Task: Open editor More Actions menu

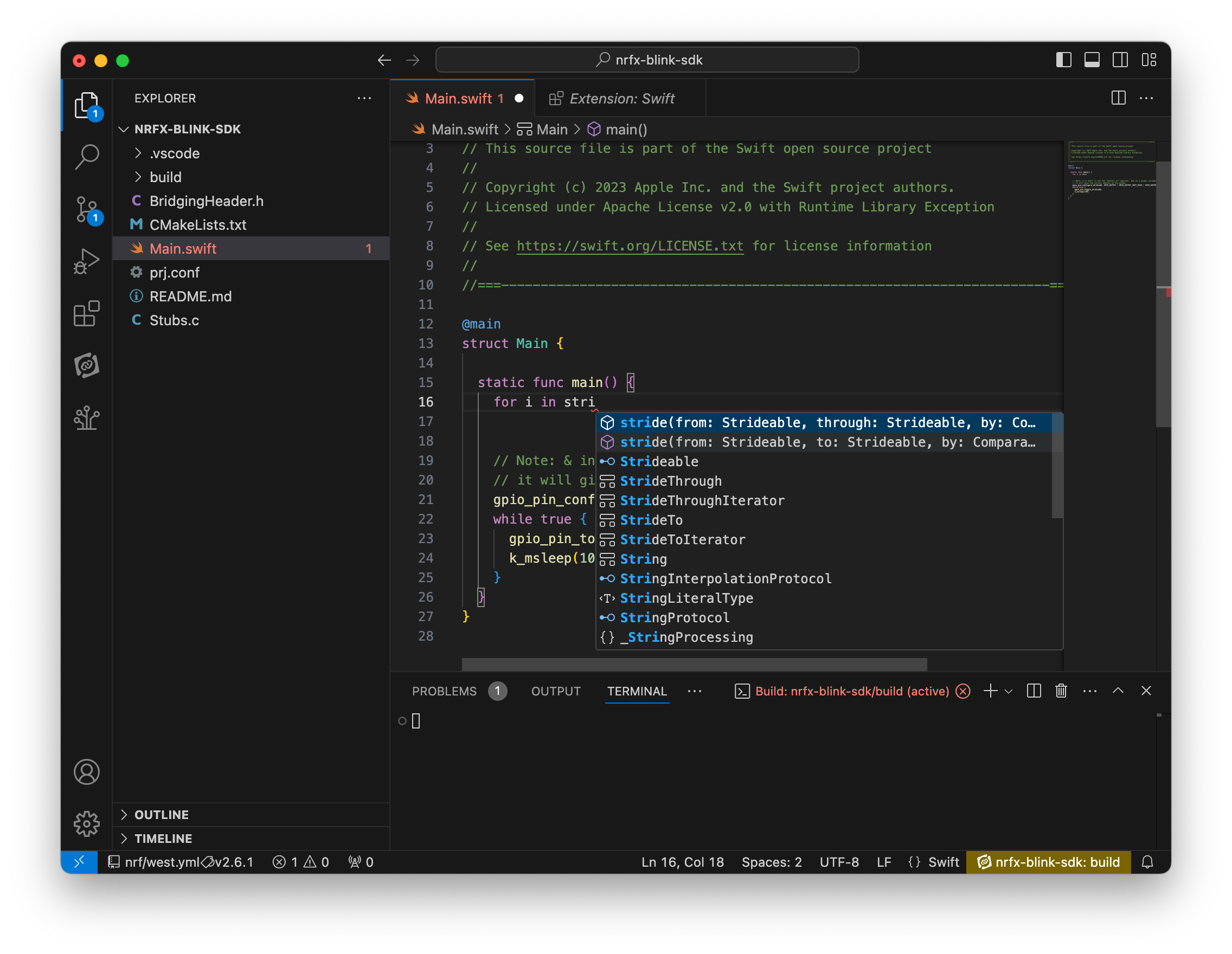Action: (x=1146, y=98)
